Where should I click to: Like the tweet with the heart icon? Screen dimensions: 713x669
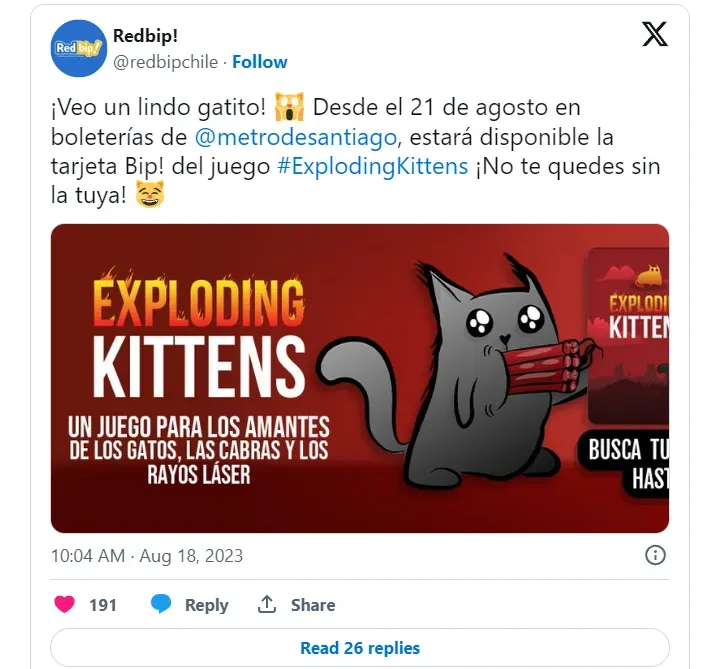click(64, 604)
